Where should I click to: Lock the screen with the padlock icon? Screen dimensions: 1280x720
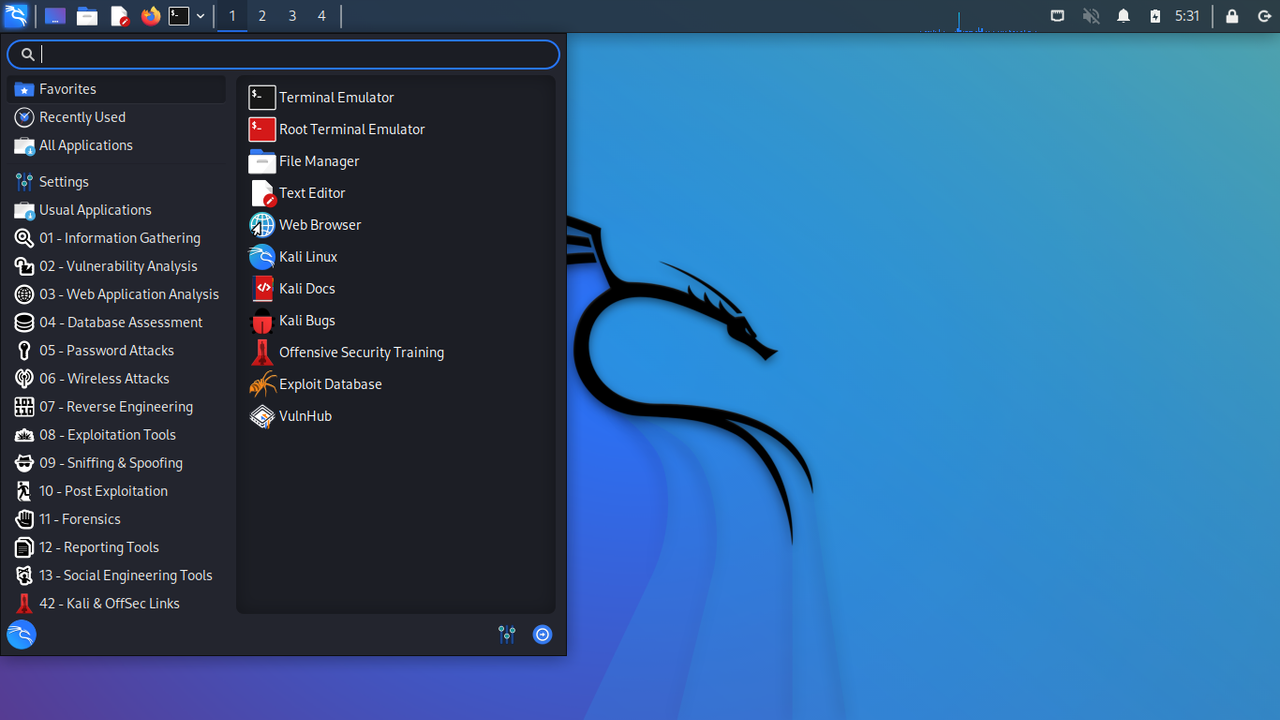(x=1232, y=16)
